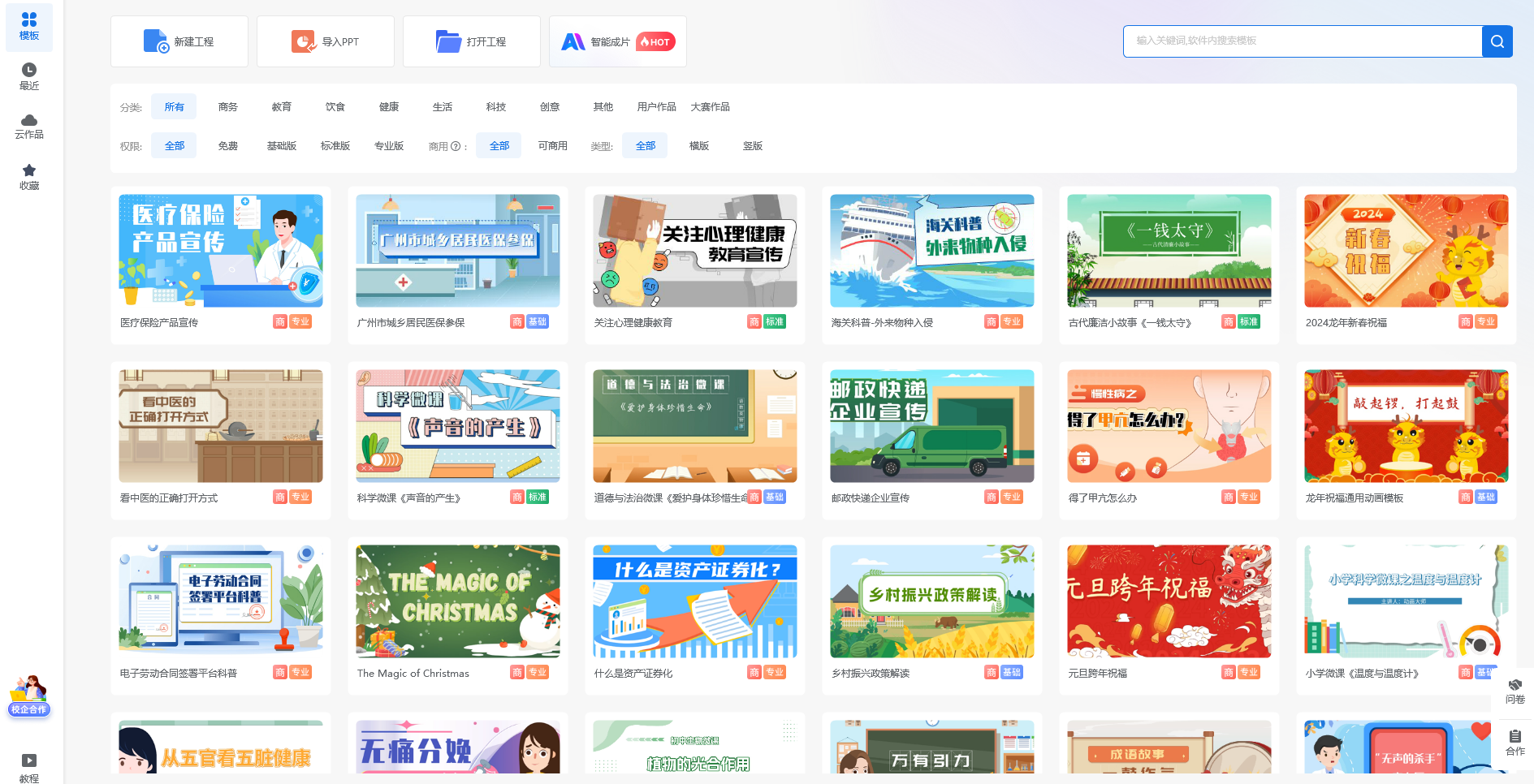Click the 导入PPT import button
This screenshot has height=784, width=1534.
(326, 41)
